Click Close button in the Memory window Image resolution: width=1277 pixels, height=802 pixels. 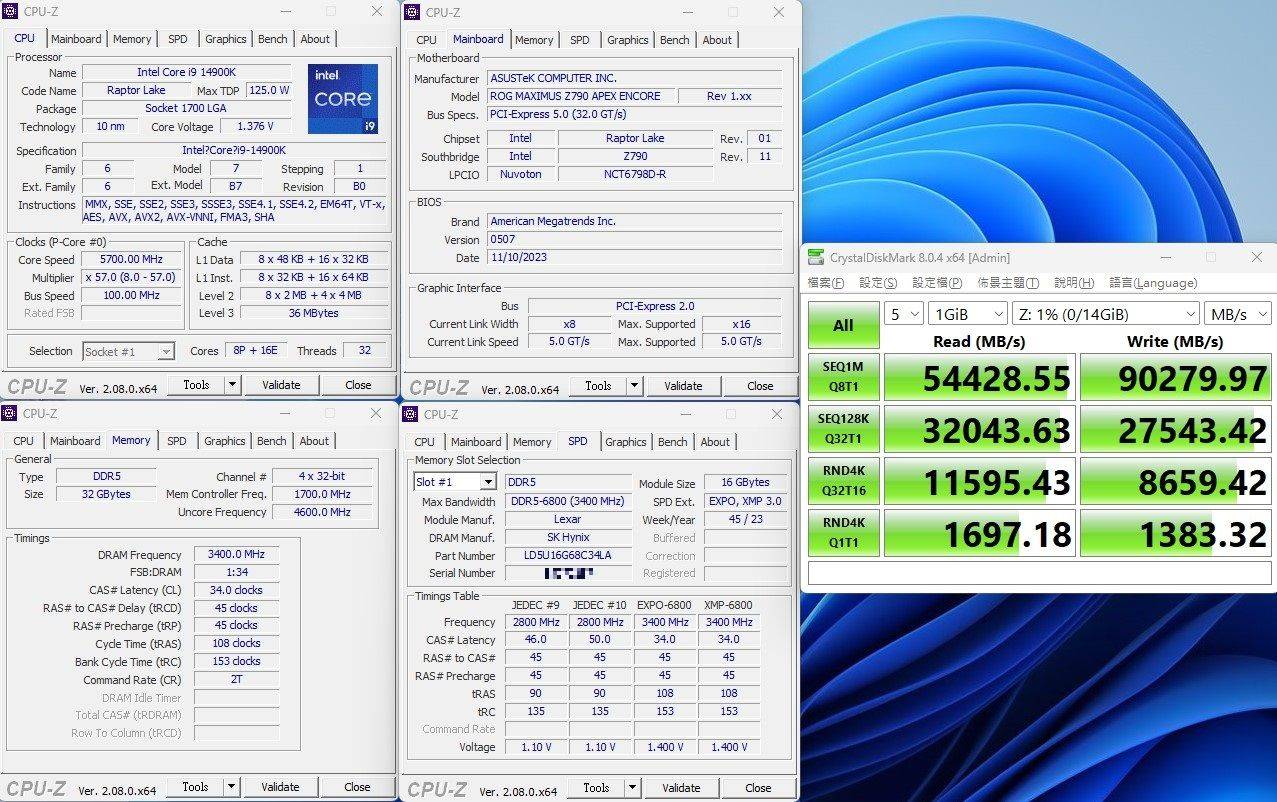pos(357,786)
